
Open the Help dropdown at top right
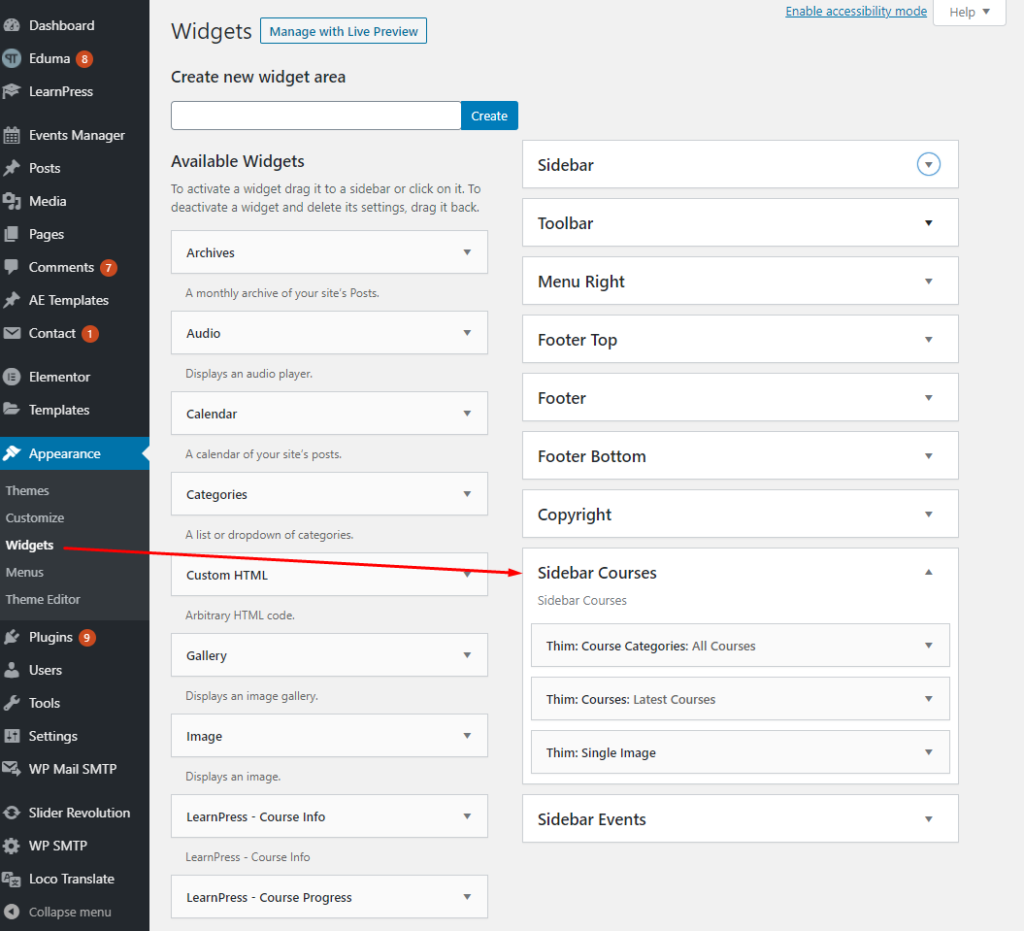(x=967, y=11)
